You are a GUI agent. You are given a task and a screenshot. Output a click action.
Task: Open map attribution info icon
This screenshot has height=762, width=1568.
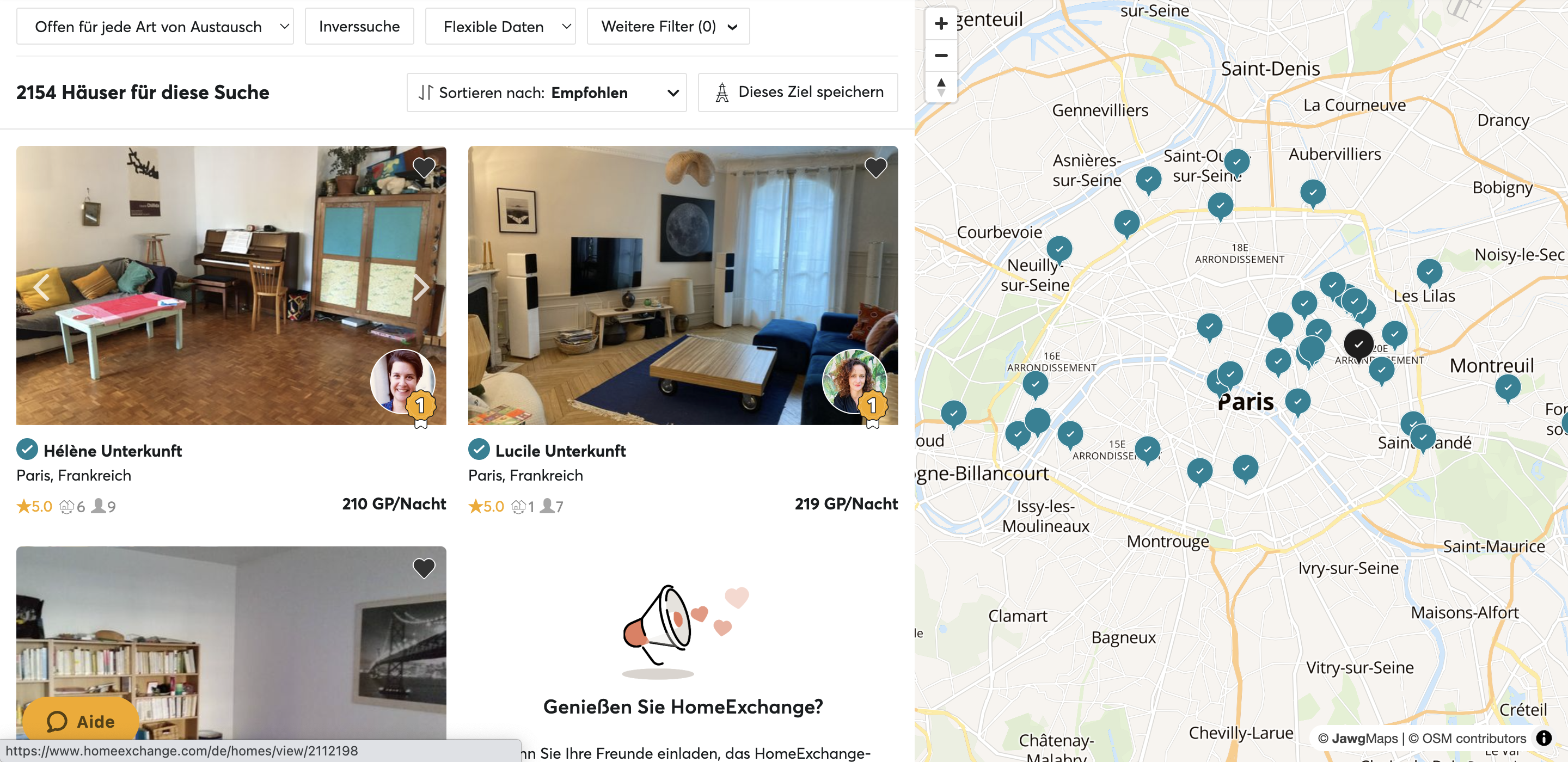1543,738
